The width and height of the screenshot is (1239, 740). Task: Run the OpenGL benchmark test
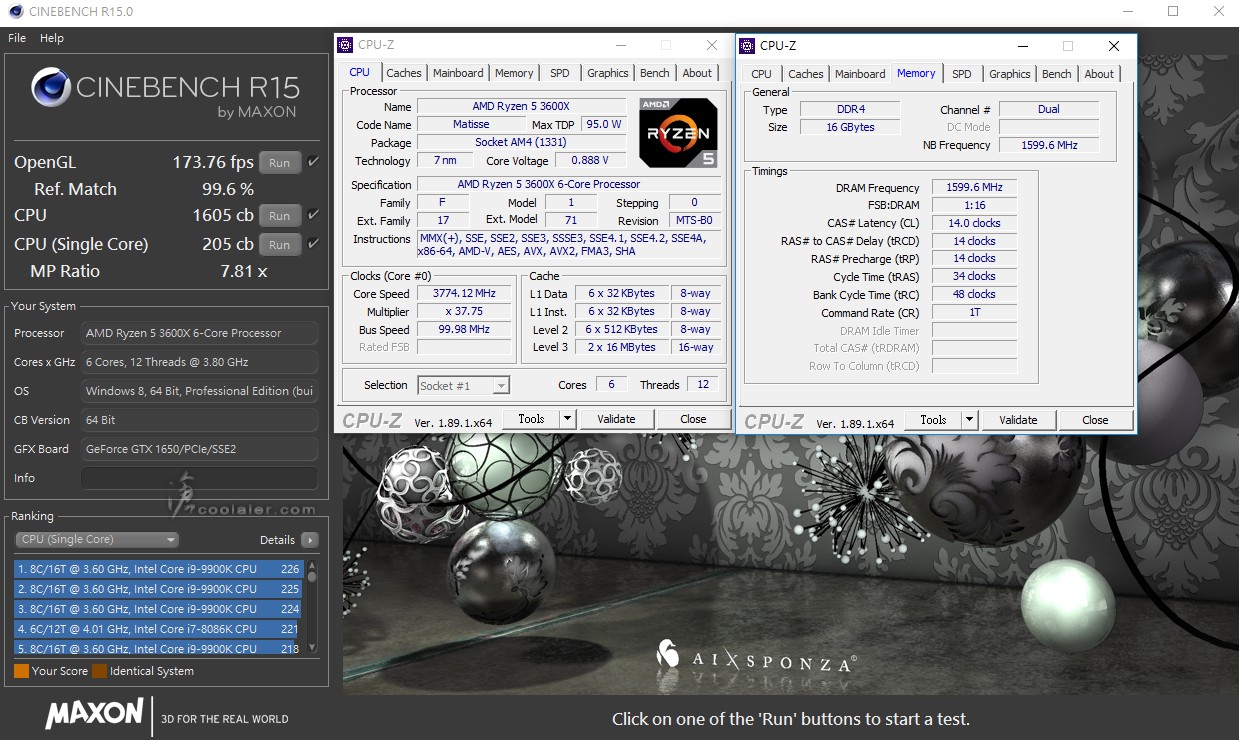pyautogui.click(x=280, y=163)
